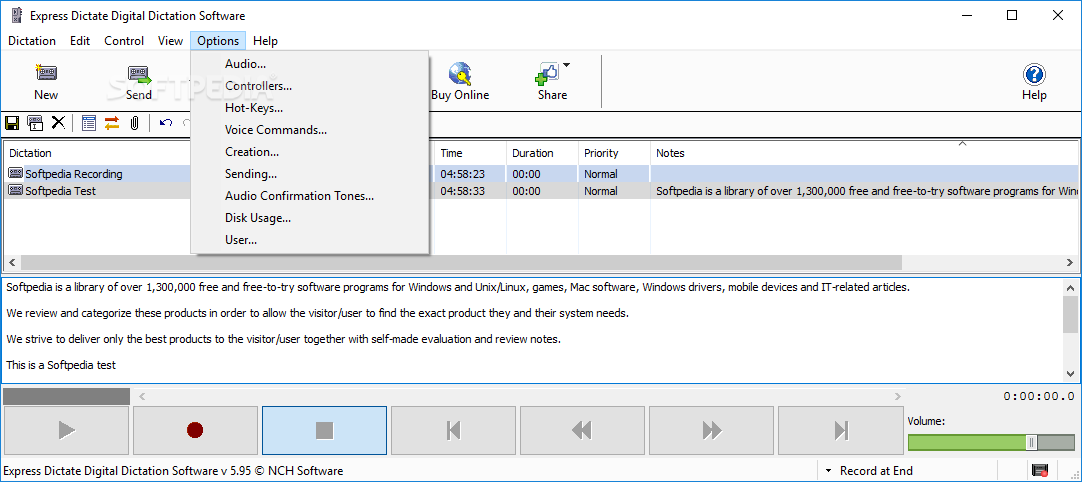Sort by Priority column header
This screenshot has height=482, width=1082.
613,153
